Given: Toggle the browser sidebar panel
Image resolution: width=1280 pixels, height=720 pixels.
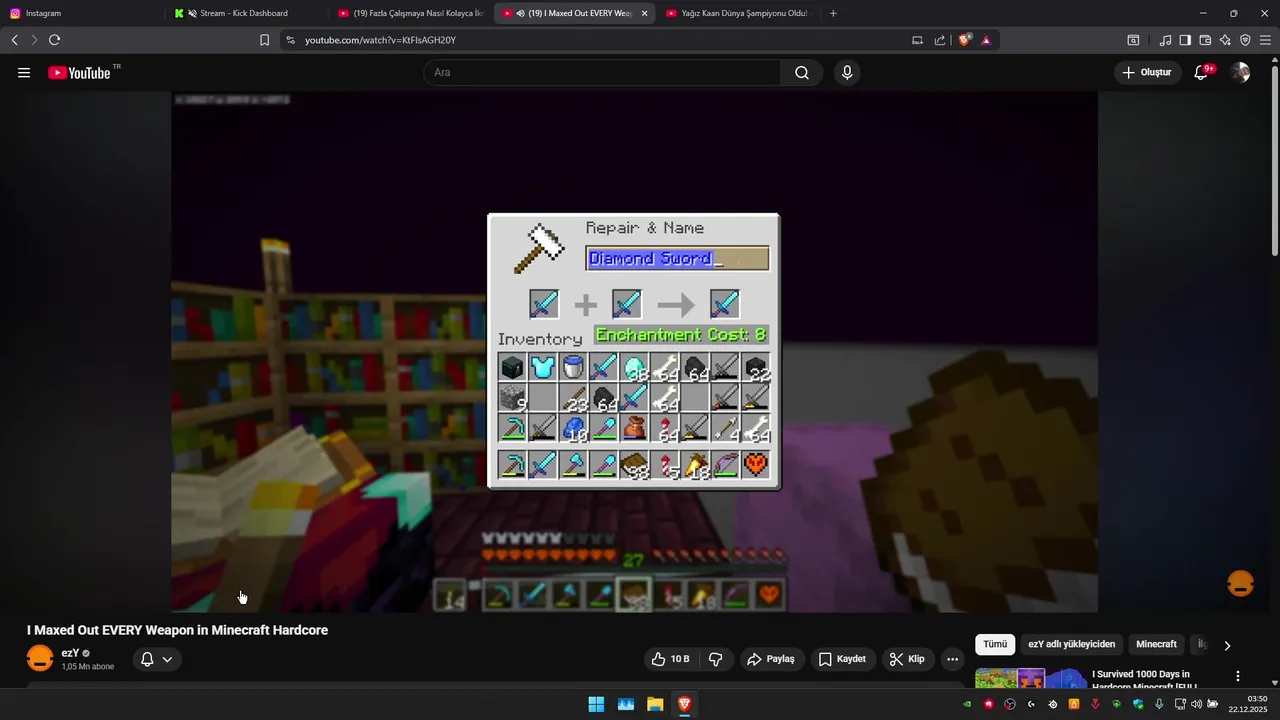Looking at the screenshot, I should click(1185, 40).
